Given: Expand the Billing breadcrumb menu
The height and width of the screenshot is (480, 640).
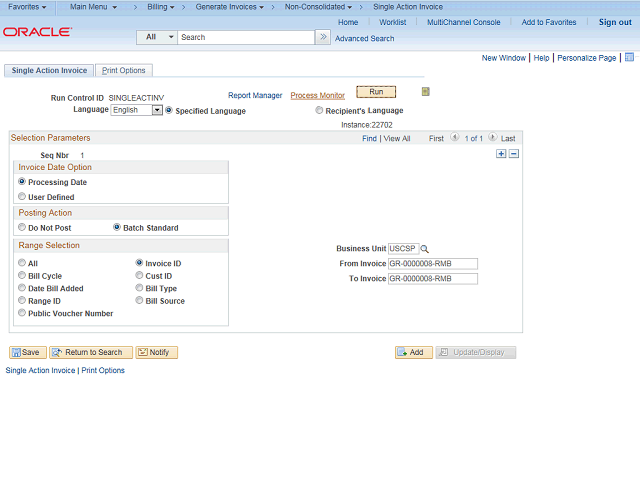Looking at the screenshot, I should [x=161, y=7].
